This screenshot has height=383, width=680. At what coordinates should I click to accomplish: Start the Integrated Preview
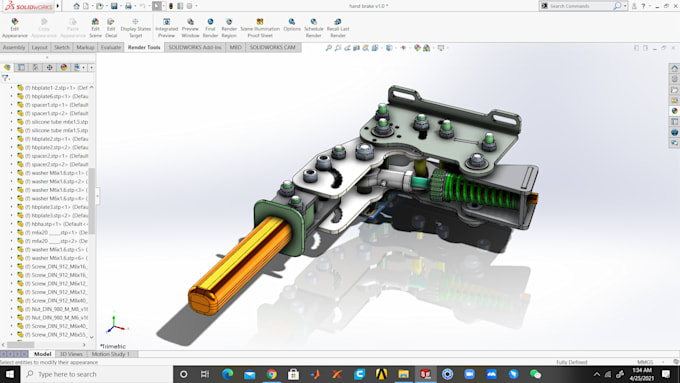tap(167, 28)
